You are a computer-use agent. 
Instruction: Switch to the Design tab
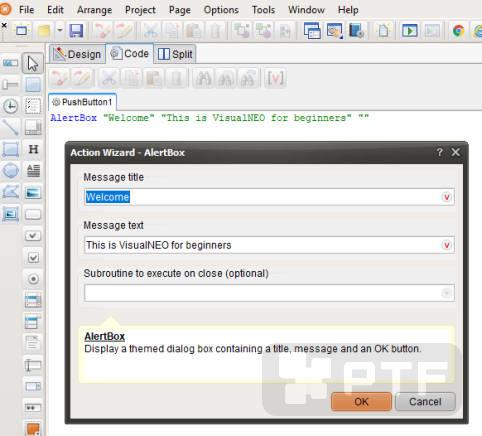(77, 54)
